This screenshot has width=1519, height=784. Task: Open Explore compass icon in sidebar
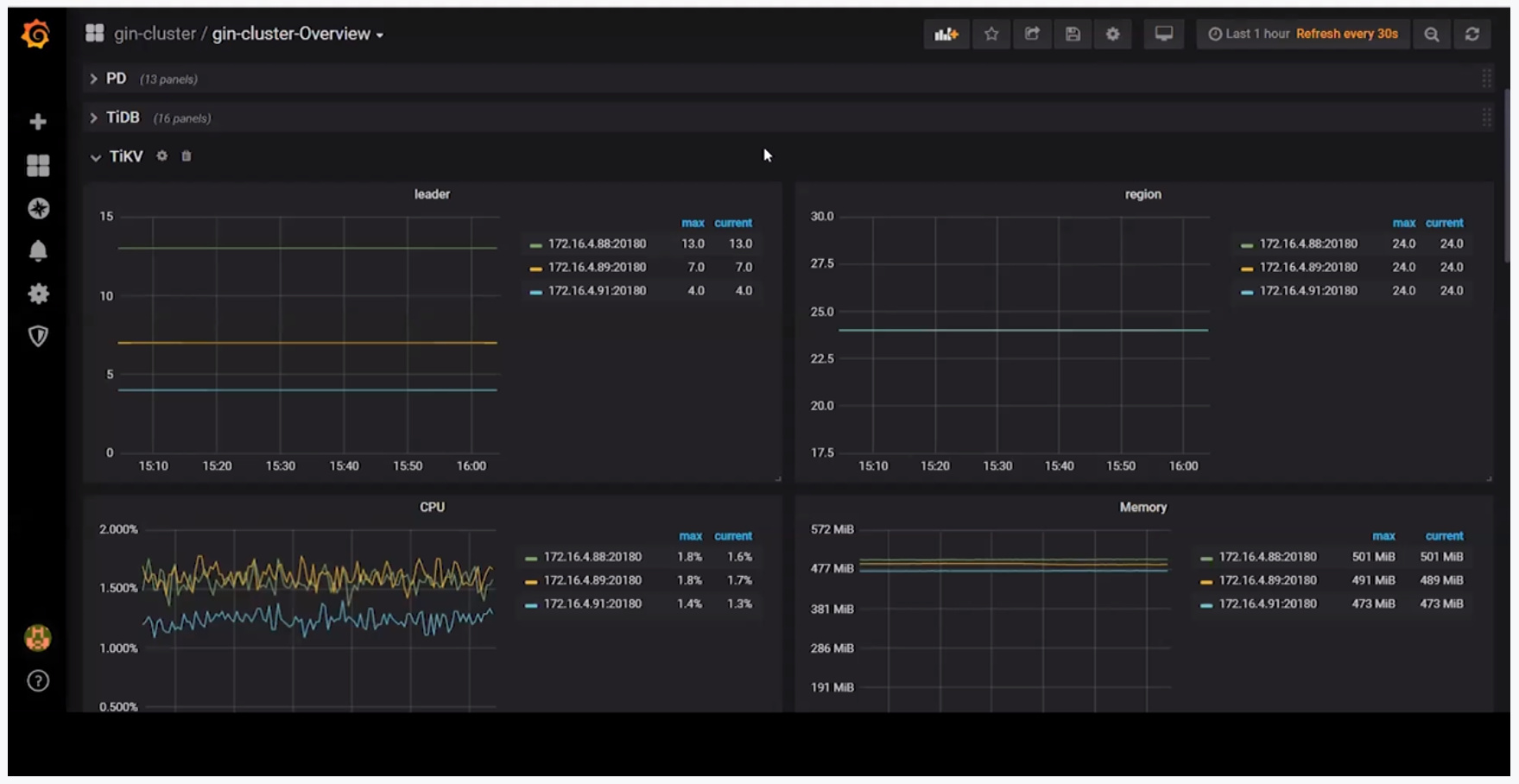click(38, 208)
